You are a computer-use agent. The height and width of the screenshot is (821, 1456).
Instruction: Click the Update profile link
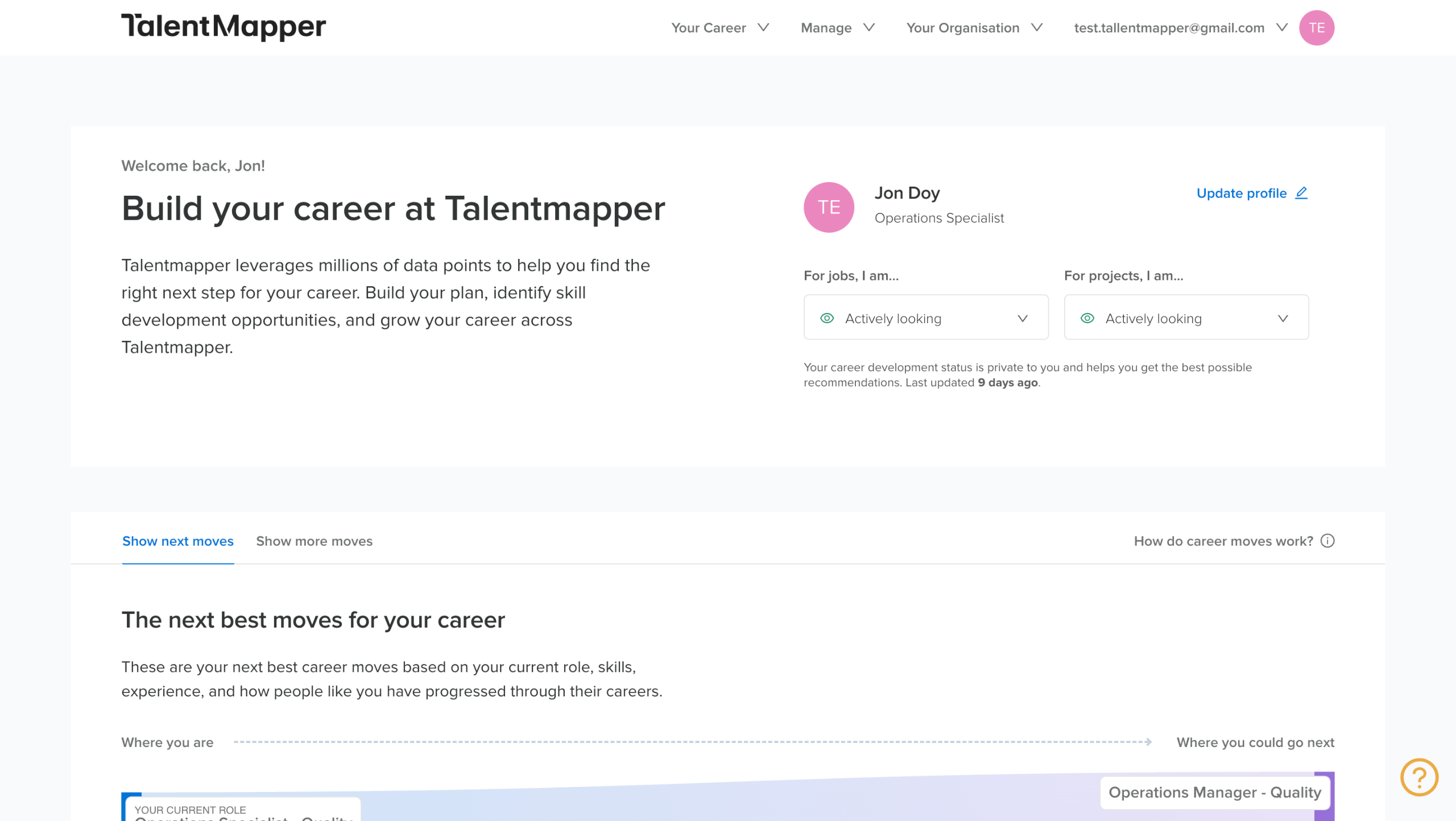(1241, 193)
